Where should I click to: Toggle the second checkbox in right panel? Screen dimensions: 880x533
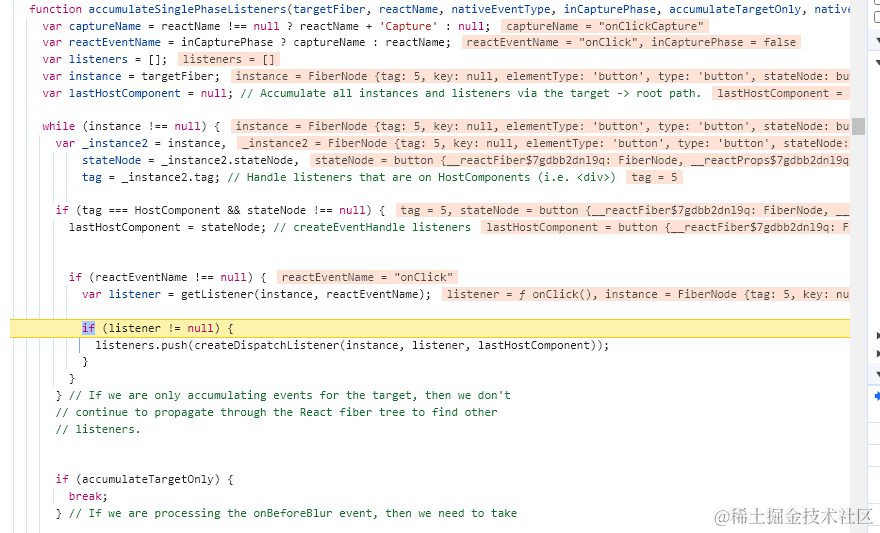(x=877, y=17)
